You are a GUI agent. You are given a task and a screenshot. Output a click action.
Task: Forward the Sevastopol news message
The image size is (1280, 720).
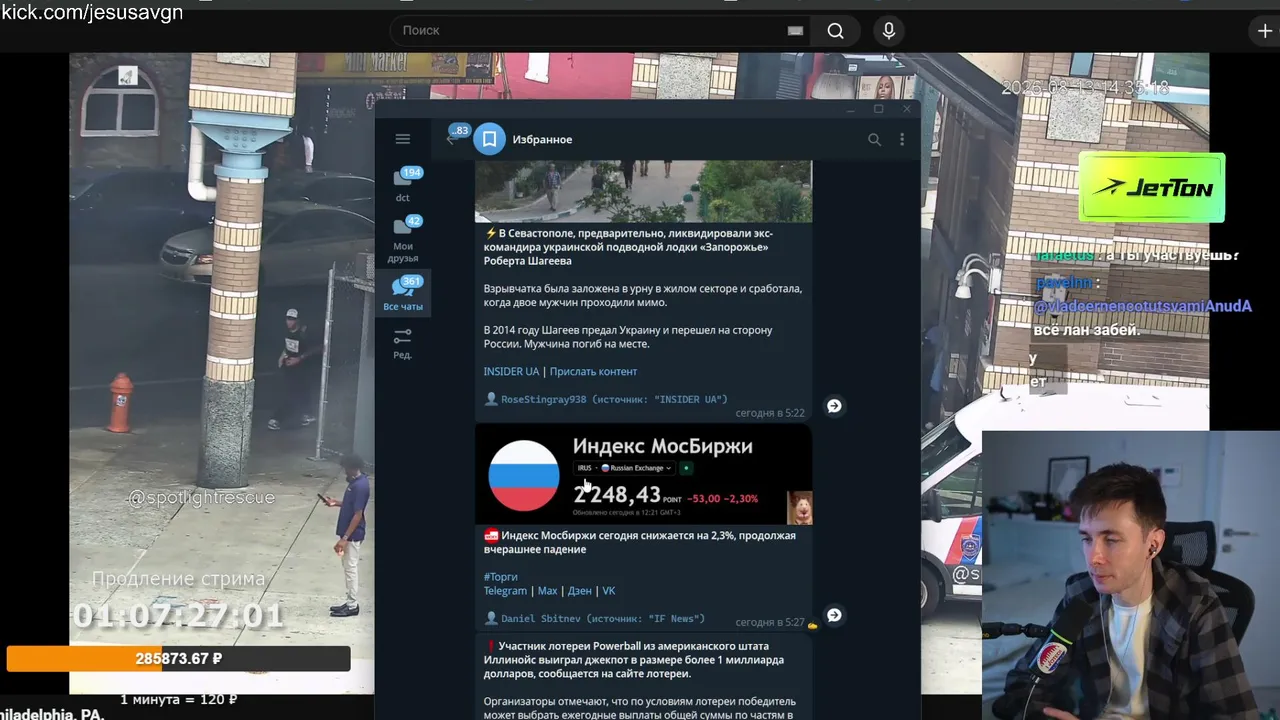[834, 406]
